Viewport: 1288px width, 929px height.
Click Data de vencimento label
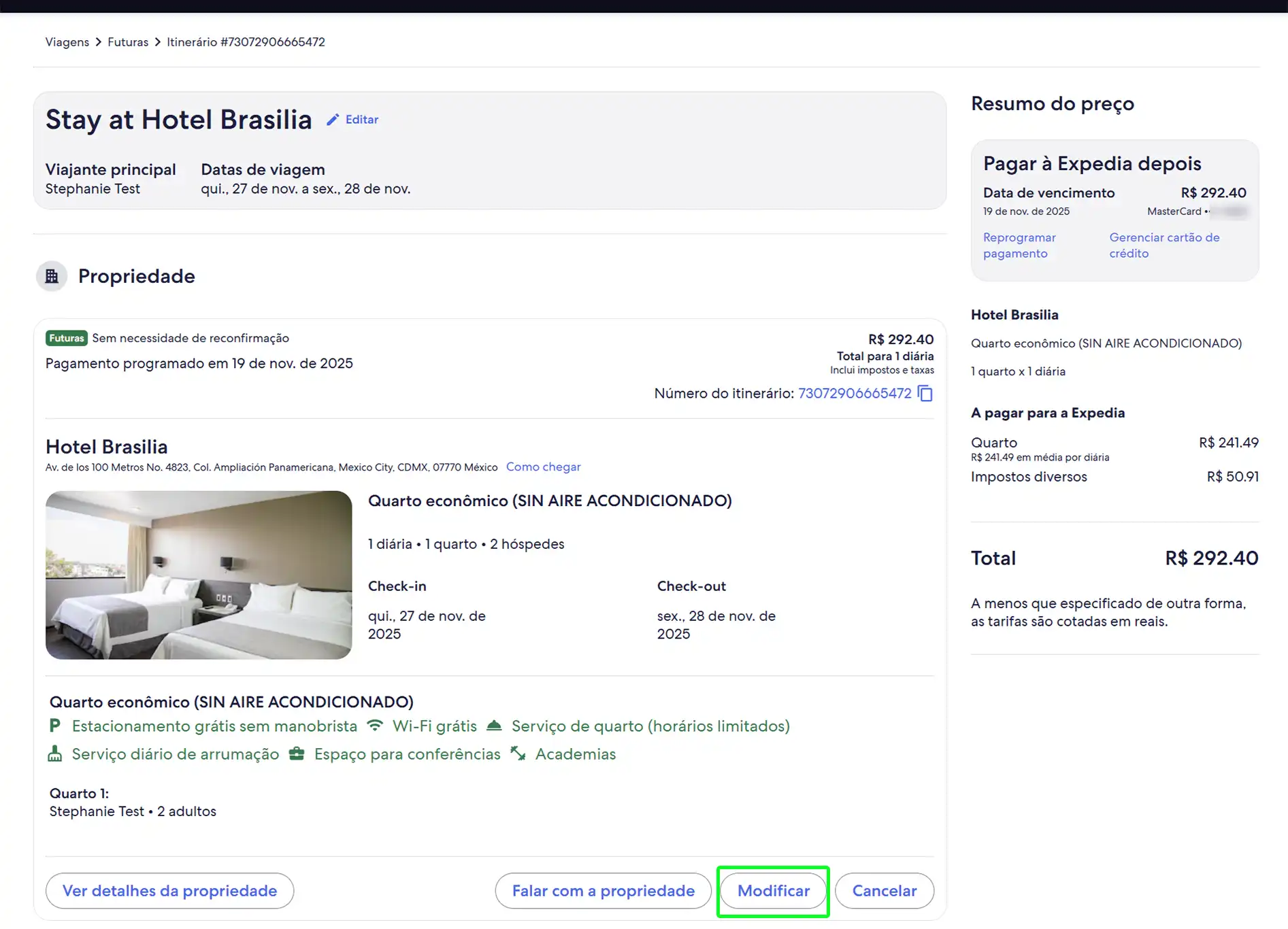[1048, 192]
